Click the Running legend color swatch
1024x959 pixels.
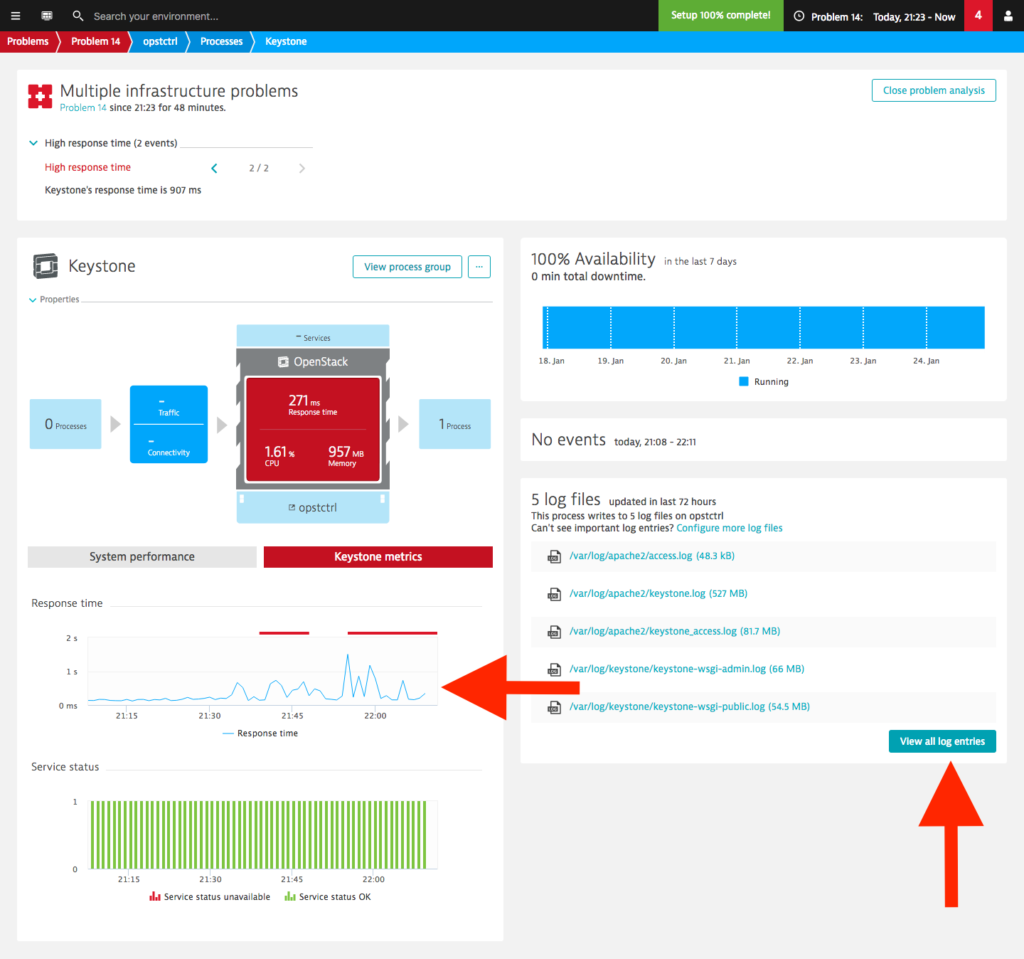pos(743,382)
